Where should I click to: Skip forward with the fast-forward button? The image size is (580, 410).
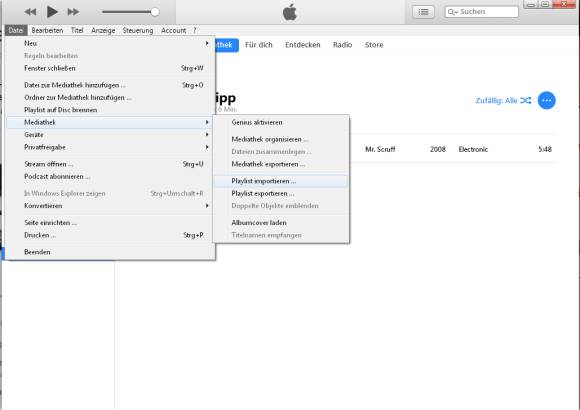pos(73,12)
